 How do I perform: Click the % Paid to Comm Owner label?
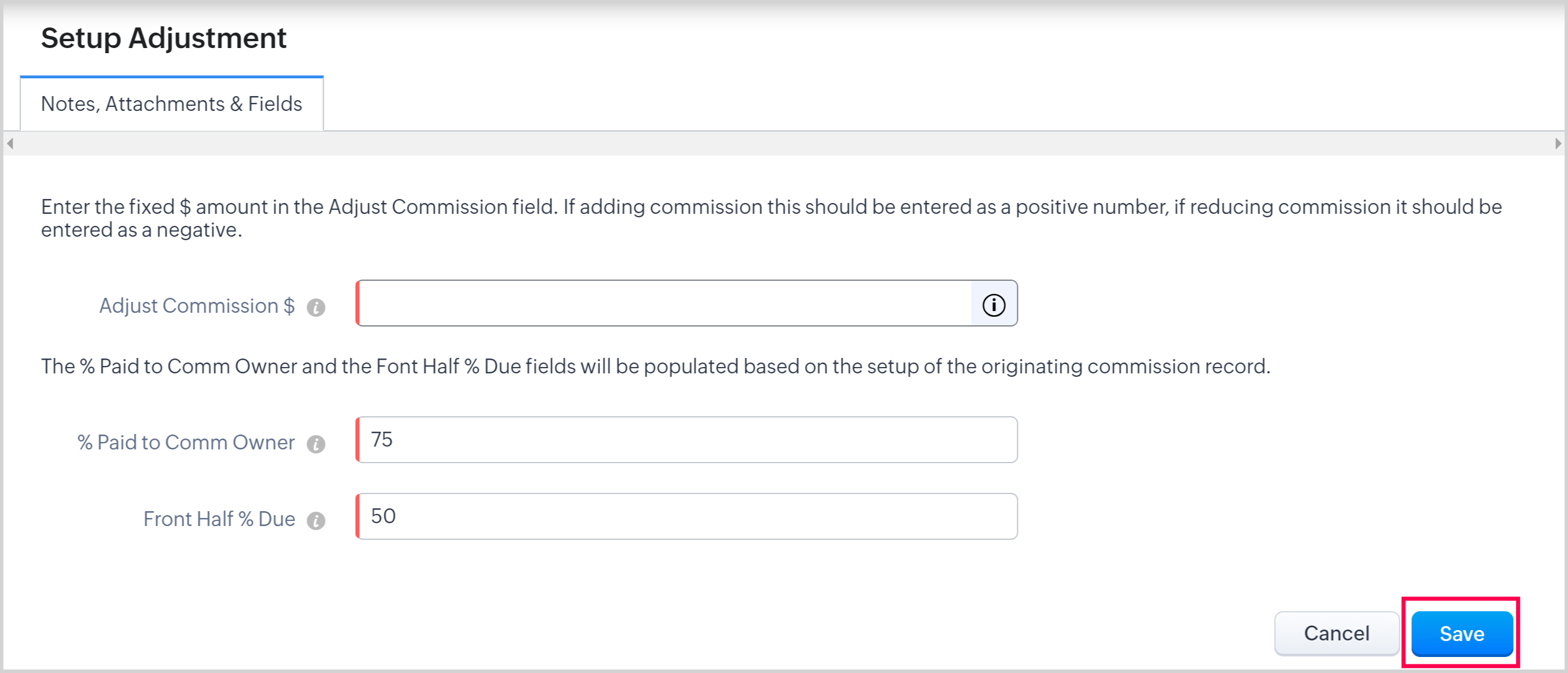pyautogui.click(x=186, y=443)
